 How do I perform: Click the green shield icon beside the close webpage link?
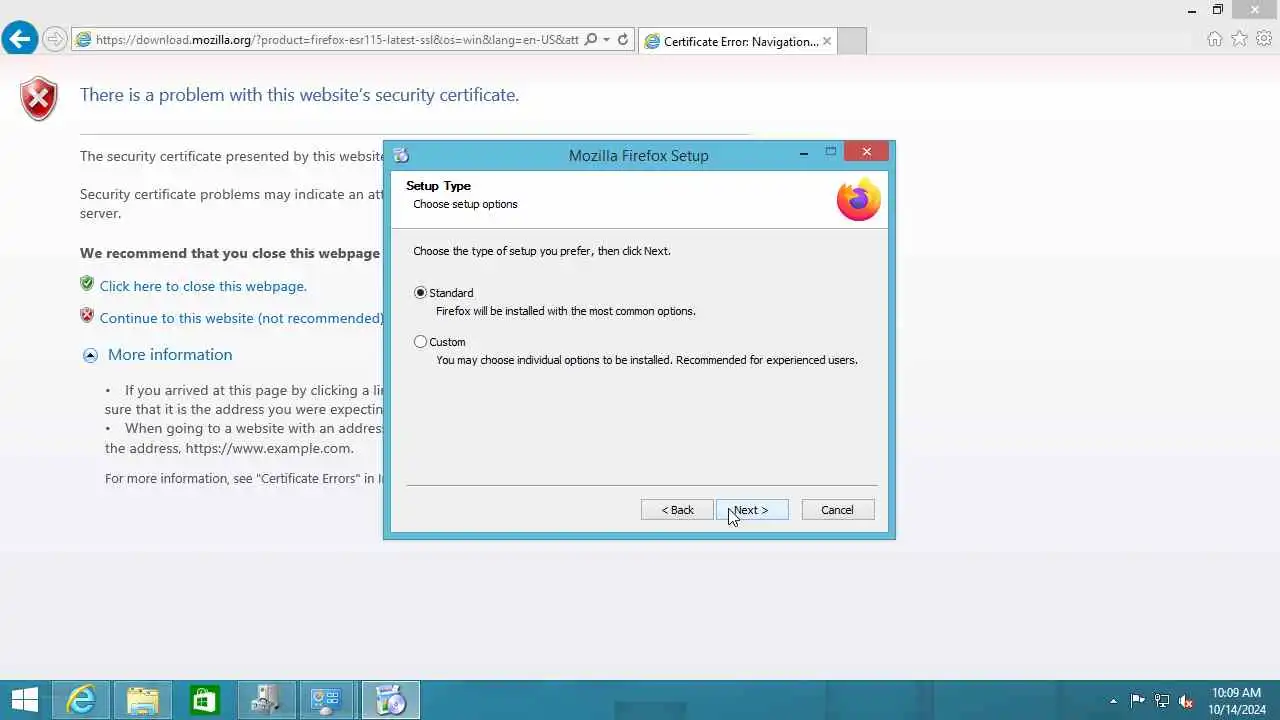(x=87, y=284)
